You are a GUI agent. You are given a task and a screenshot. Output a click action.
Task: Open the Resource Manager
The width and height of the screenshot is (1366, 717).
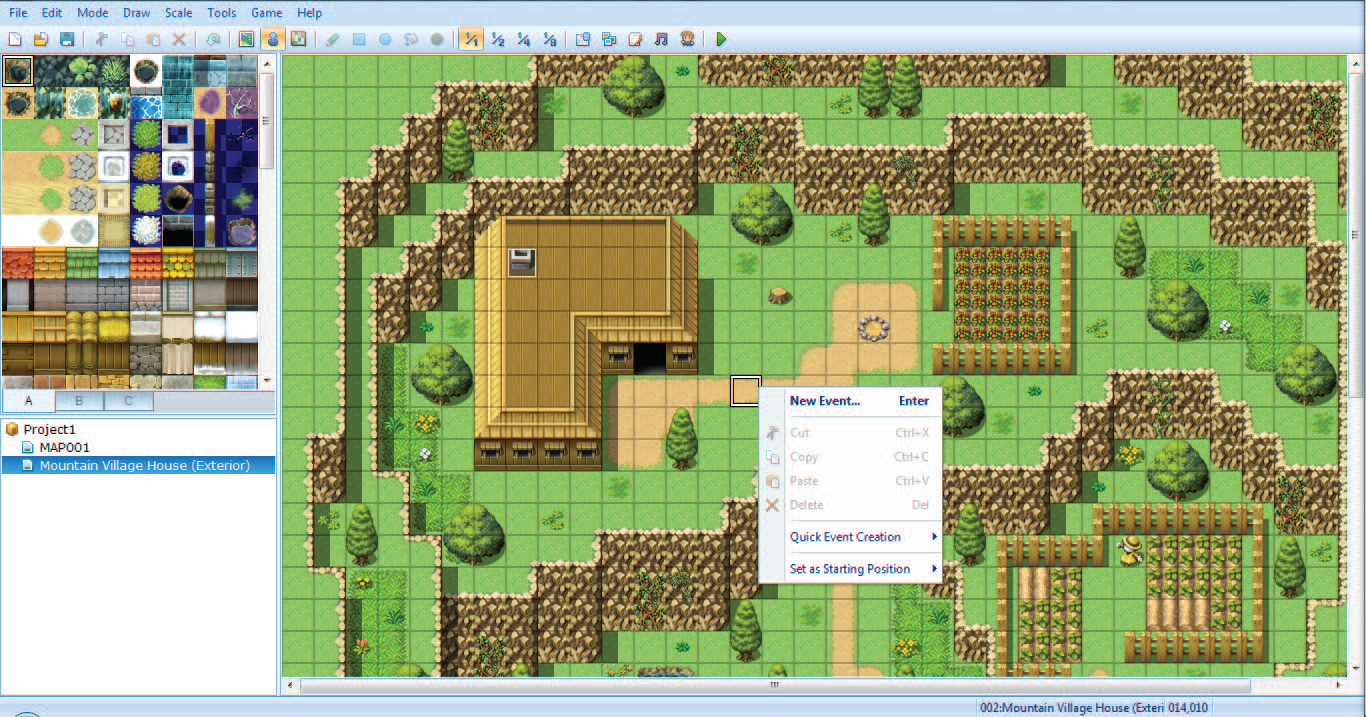point(609,40)
